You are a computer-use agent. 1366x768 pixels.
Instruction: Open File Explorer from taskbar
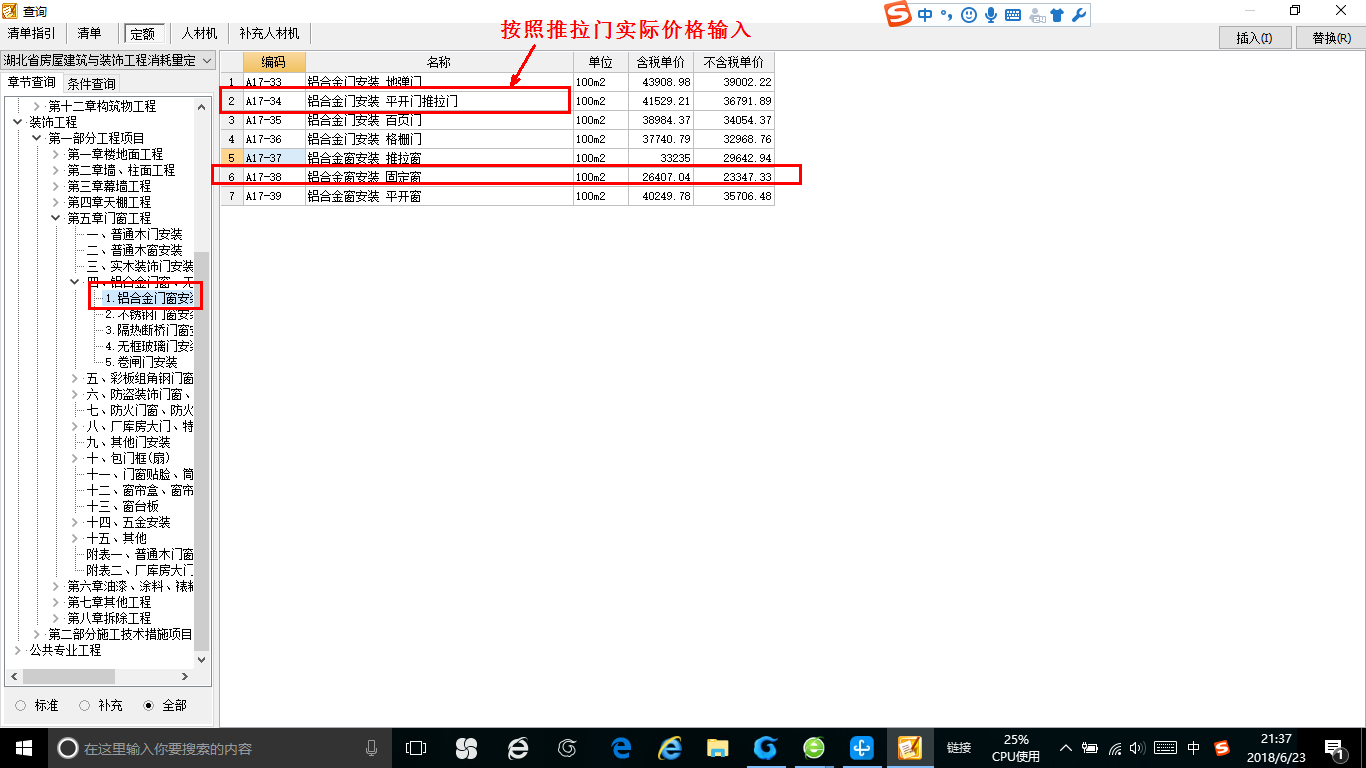[717, 748]
